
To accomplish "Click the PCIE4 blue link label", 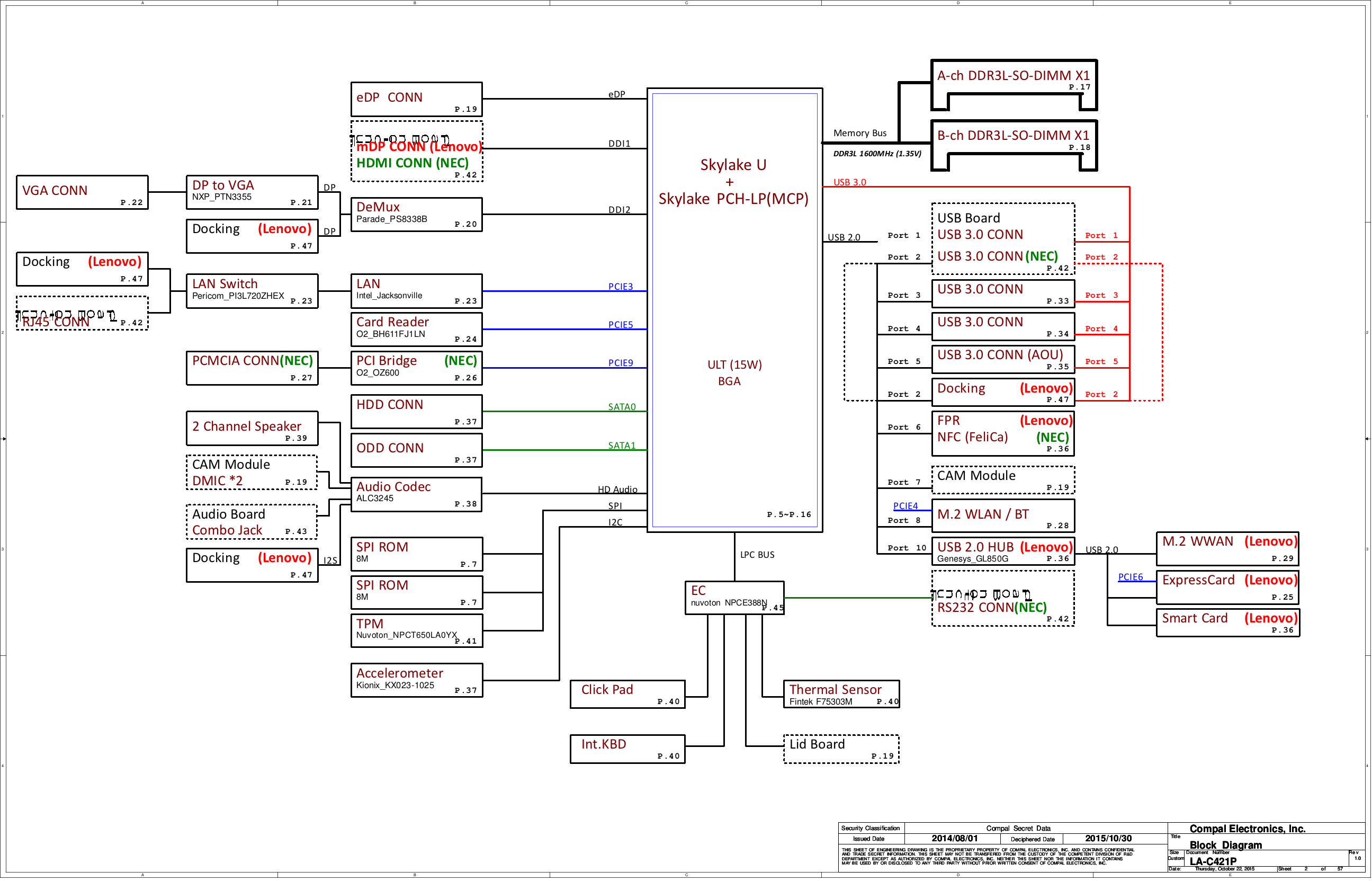I will [905, 506].
